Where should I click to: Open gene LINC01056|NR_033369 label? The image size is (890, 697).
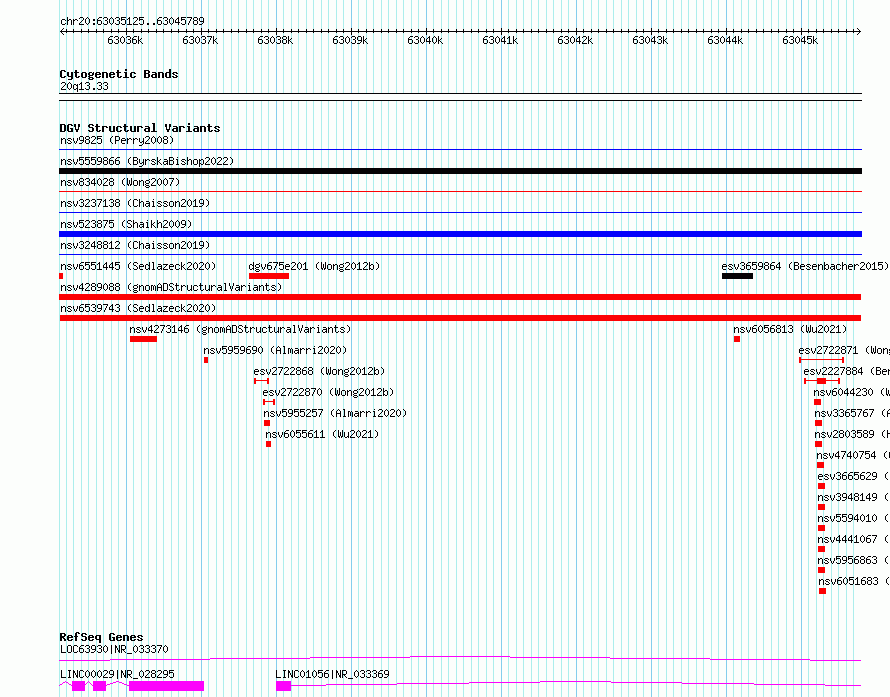[x=332, y=674]
